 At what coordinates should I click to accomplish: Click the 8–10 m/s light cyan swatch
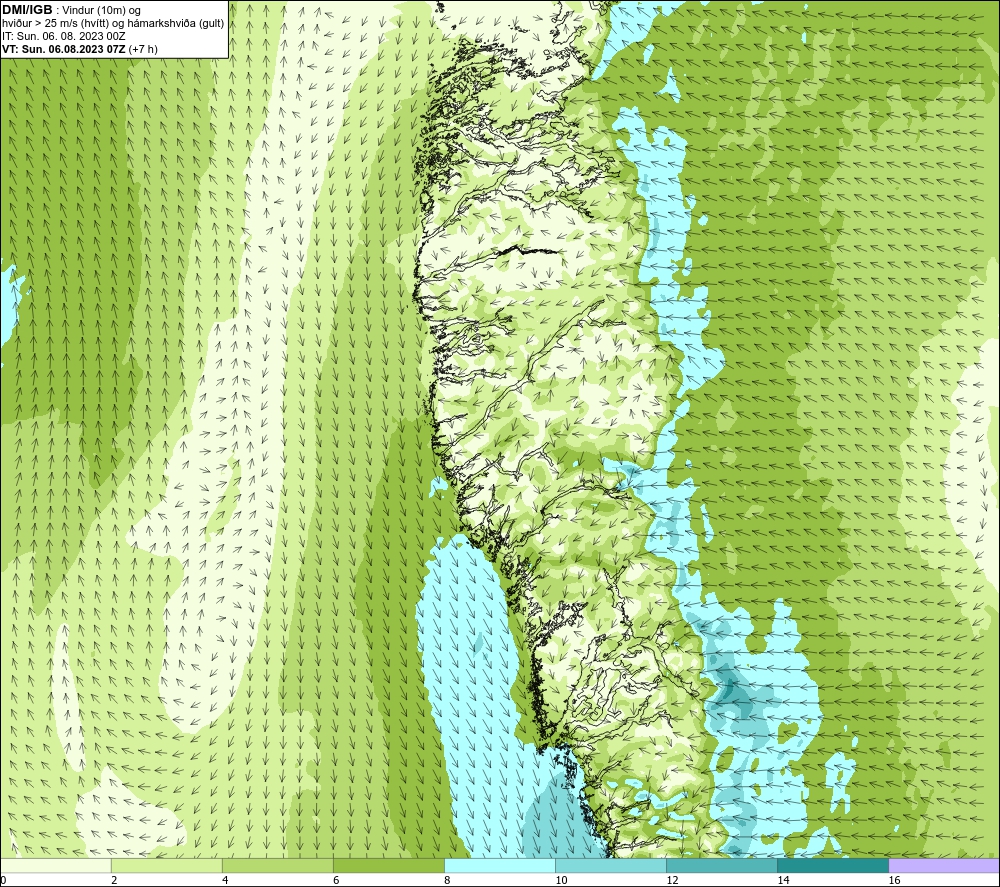pos(500,865)
